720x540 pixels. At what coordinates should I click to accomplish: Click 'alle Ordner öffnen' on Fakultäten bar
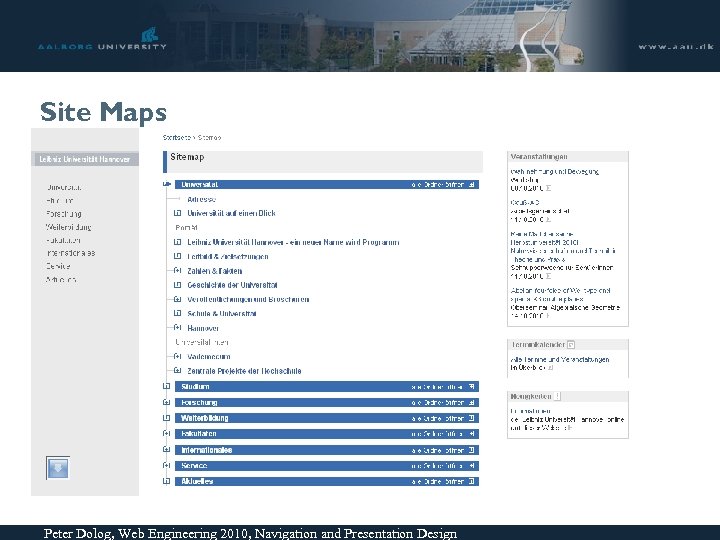click(x=443, y=434)
